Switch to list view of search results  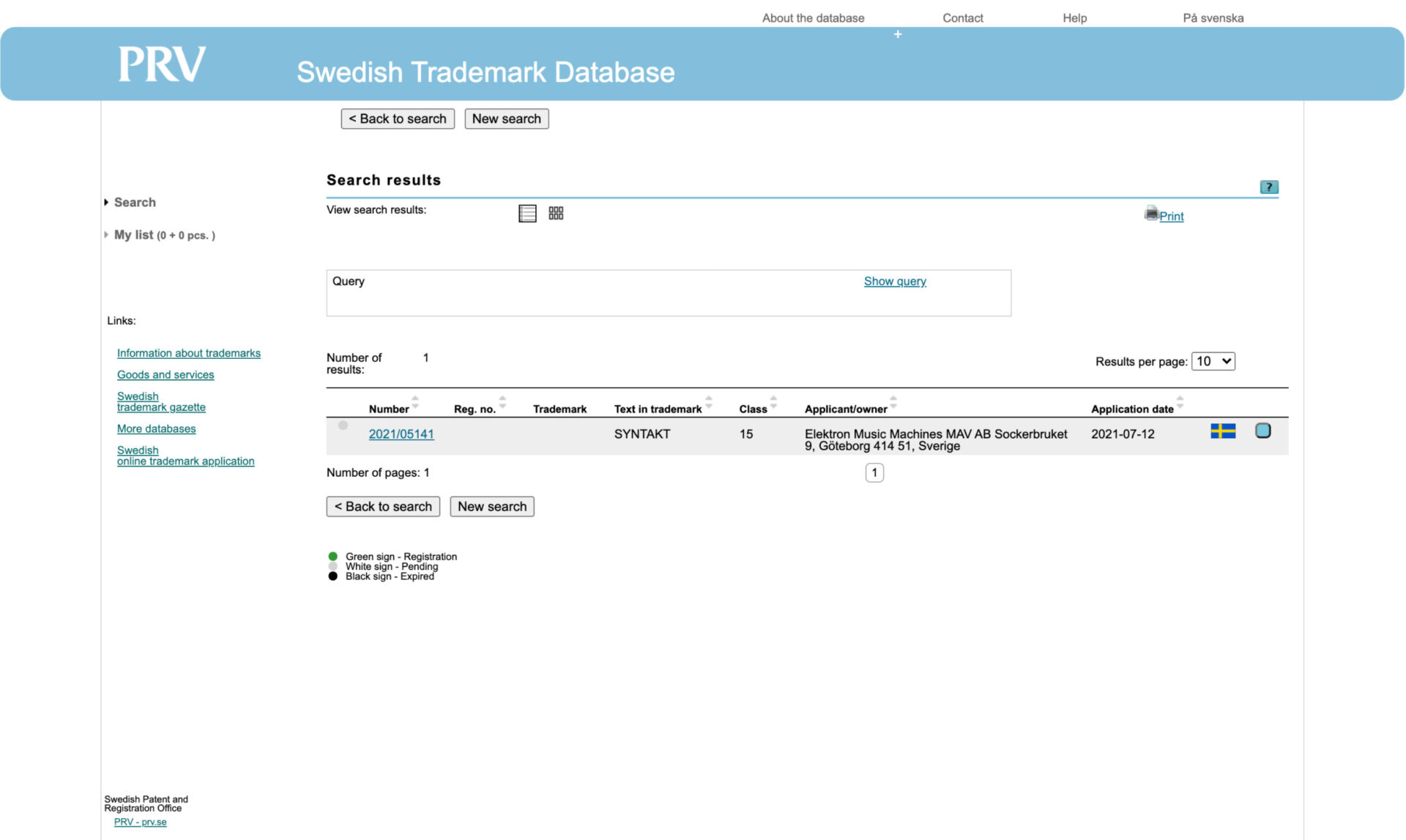[527, 213]
